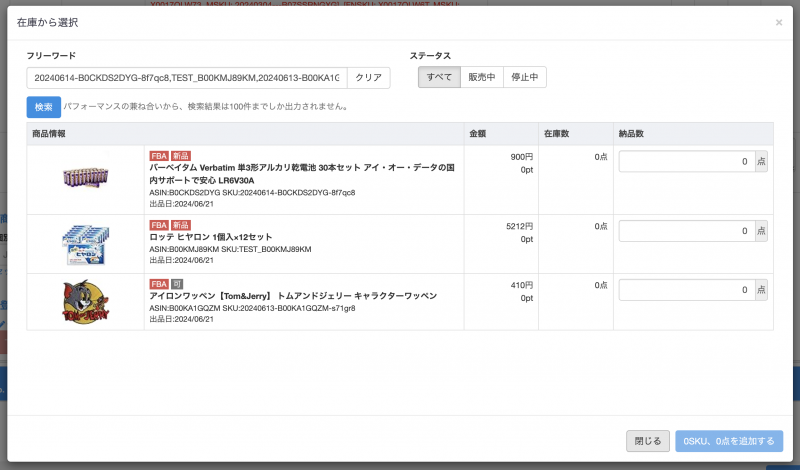
Task: Click the FBA badge on the ヒヤロン row
Action: click(x=159, y=225)
